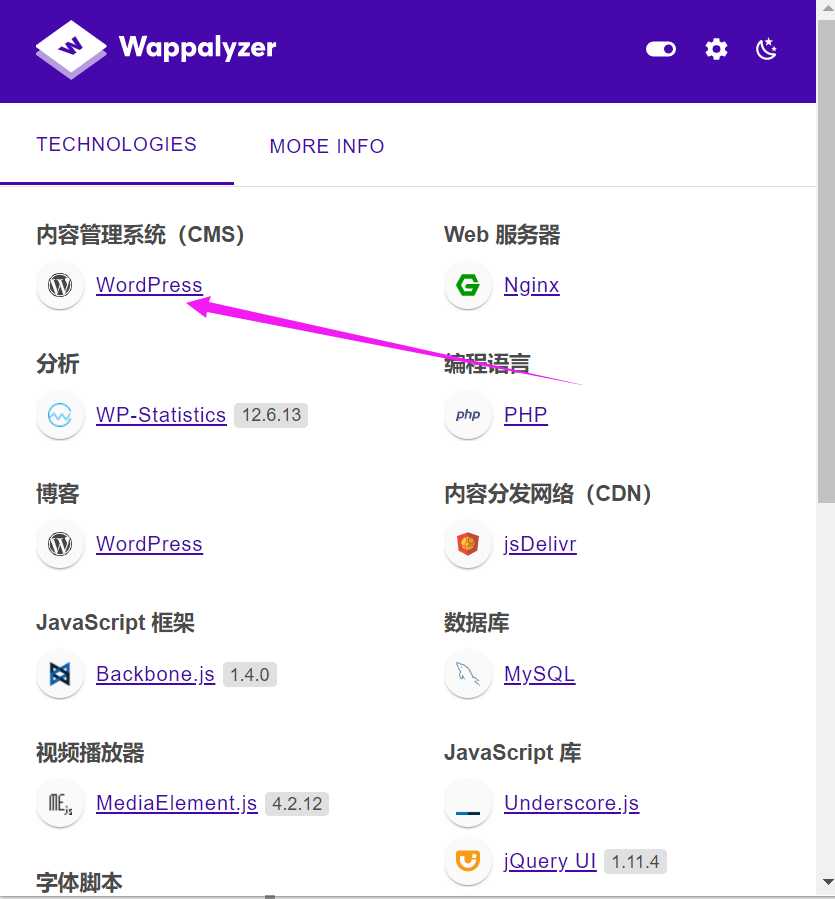This screenshot has width=835, height=899.
Task: Click the MediaElement.js player icon
Action: [x=60, y=803]
